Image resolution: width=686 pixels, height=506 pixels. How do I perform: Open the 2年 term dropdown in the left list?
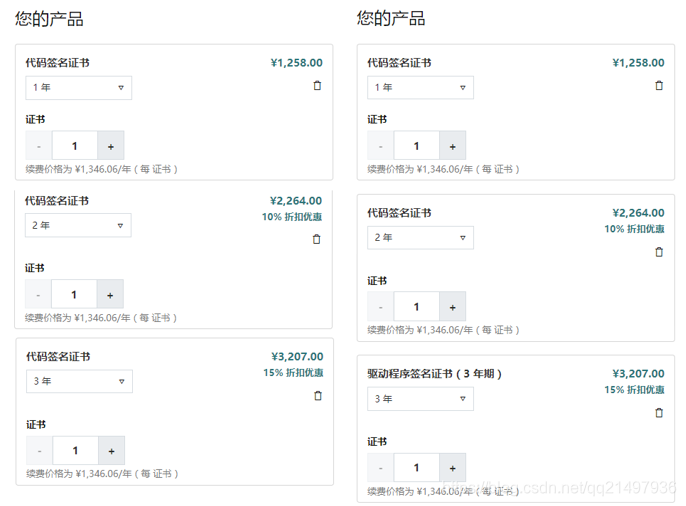(x=78, y=225)
